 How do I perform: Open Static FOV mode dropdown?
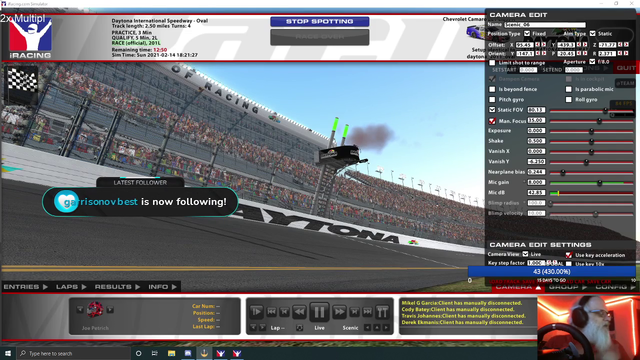coord(492,110)
